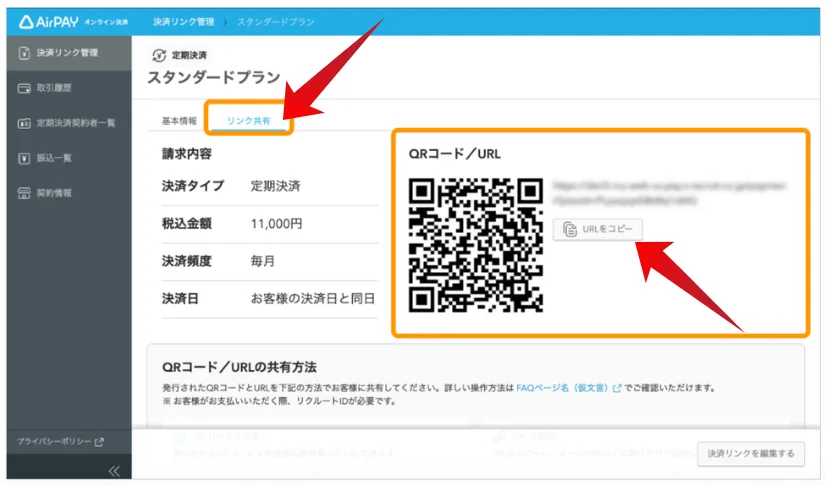
Task: Click the 定期決済契約者一覧 icon
Action: pos(24,123)
